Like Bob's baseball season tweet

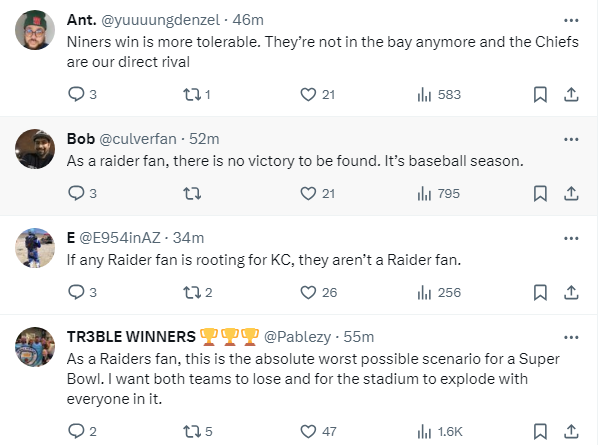point(309,193)
